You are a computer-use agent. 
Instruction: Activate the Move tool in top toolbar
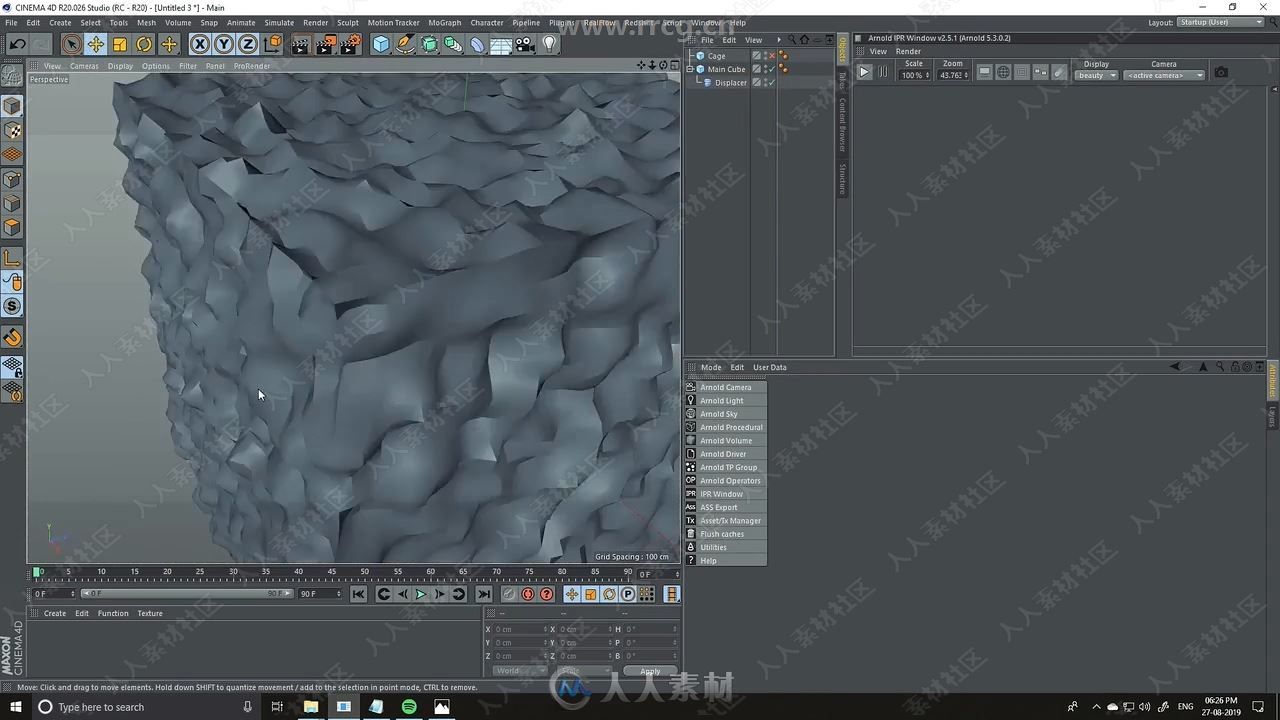(96, 44)
